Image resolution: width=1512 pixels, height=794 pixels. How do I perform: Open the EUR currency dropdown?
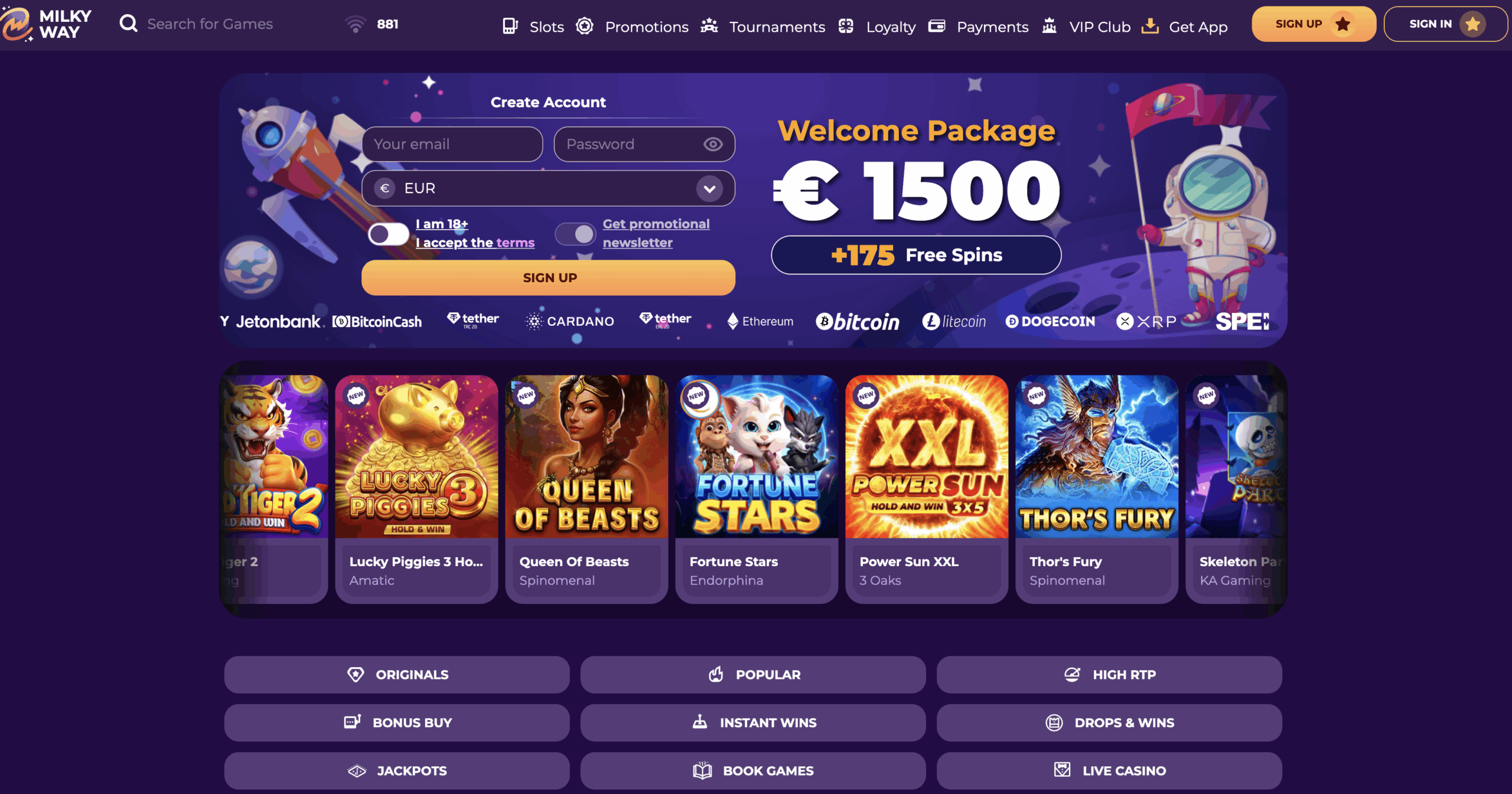548,188
